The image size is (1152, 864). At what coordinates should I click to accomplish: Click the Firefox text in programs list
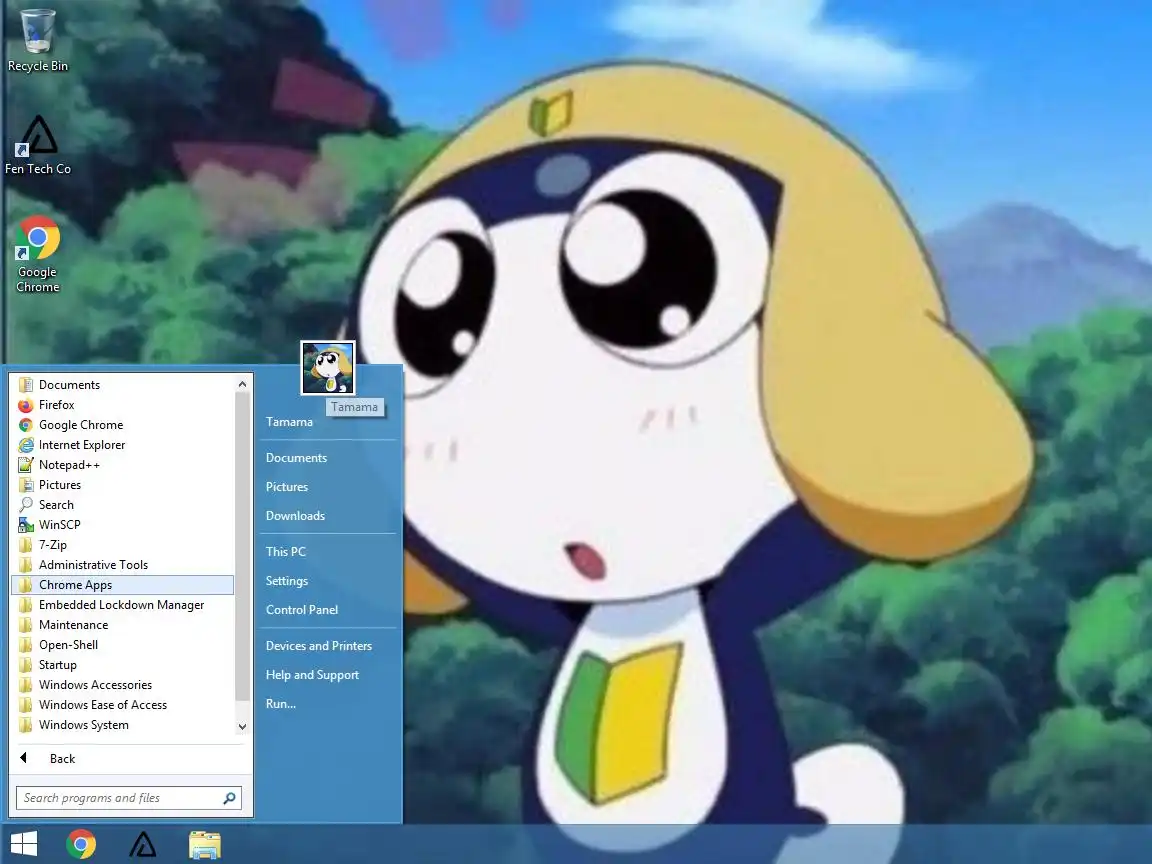[x=57, y=405]
